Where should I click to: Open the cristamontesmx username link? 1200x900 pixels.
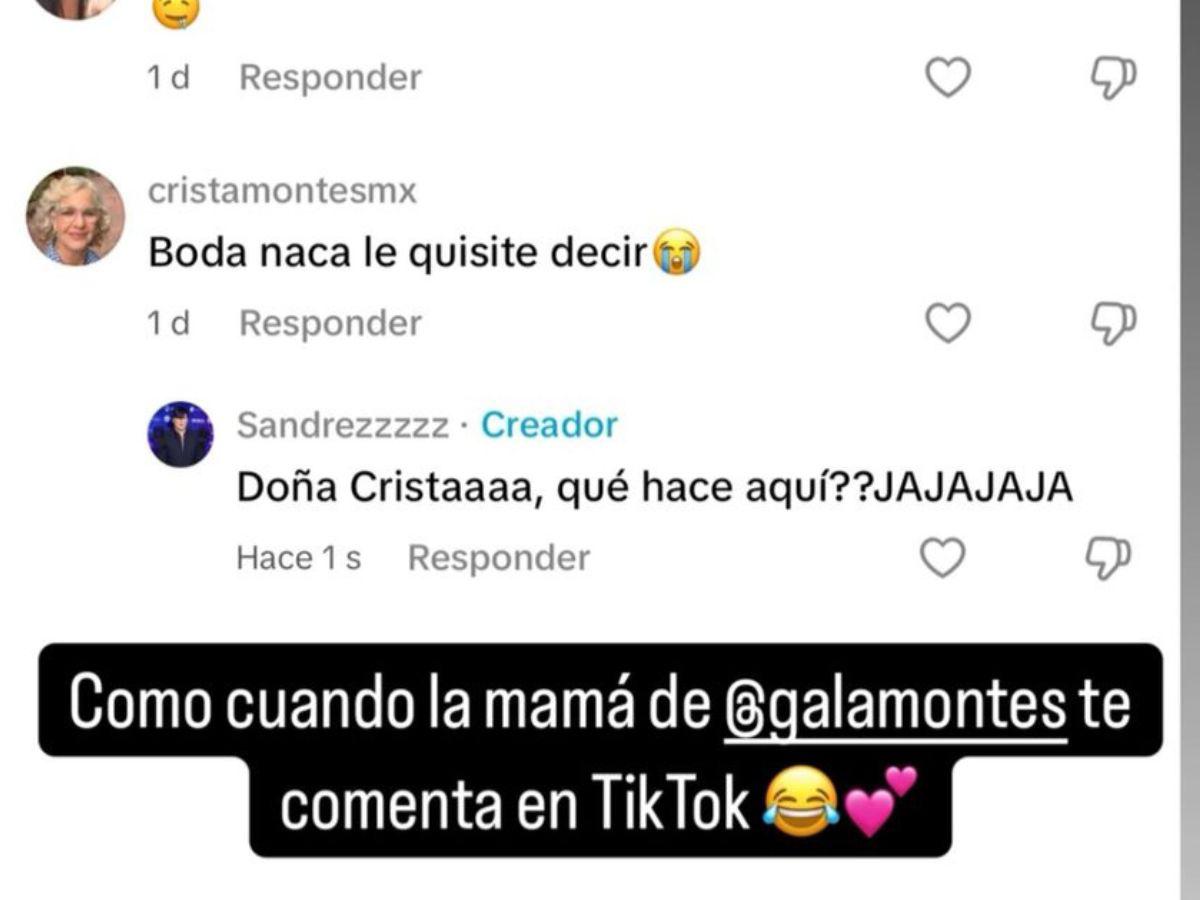[282, 191]
